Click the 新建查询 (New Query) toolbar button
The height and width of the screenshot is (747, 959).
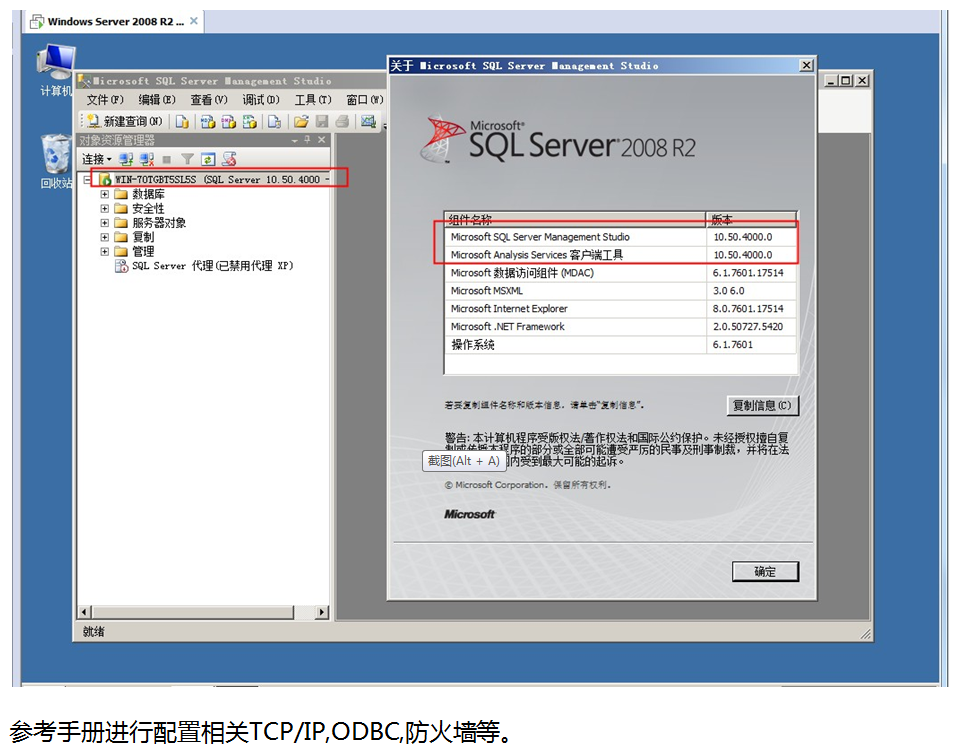tap(125, 121)
